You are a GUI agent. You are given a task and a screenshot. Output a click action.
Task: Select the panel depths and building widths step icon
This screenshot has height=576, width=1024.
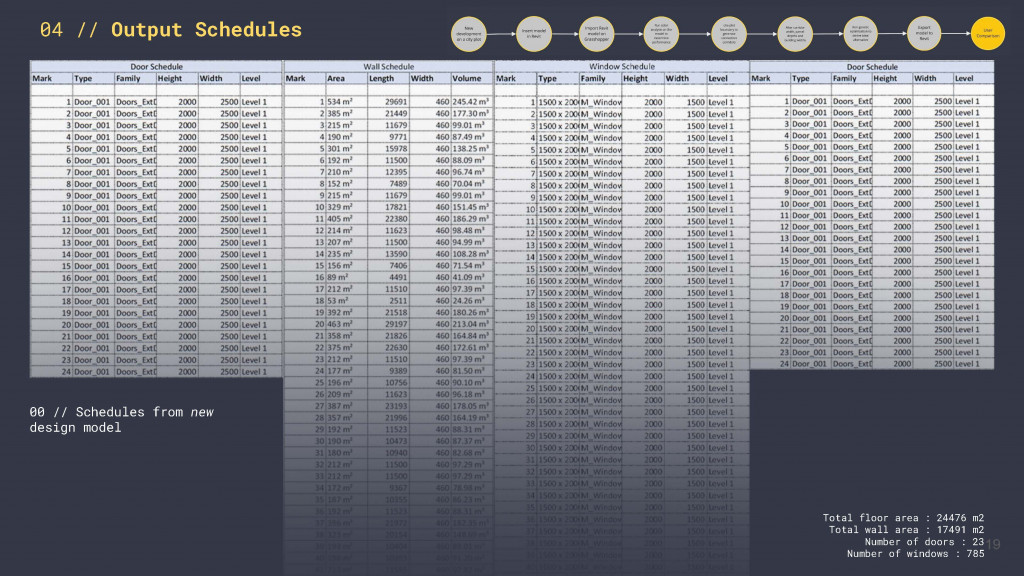click(x=794, y=32)
